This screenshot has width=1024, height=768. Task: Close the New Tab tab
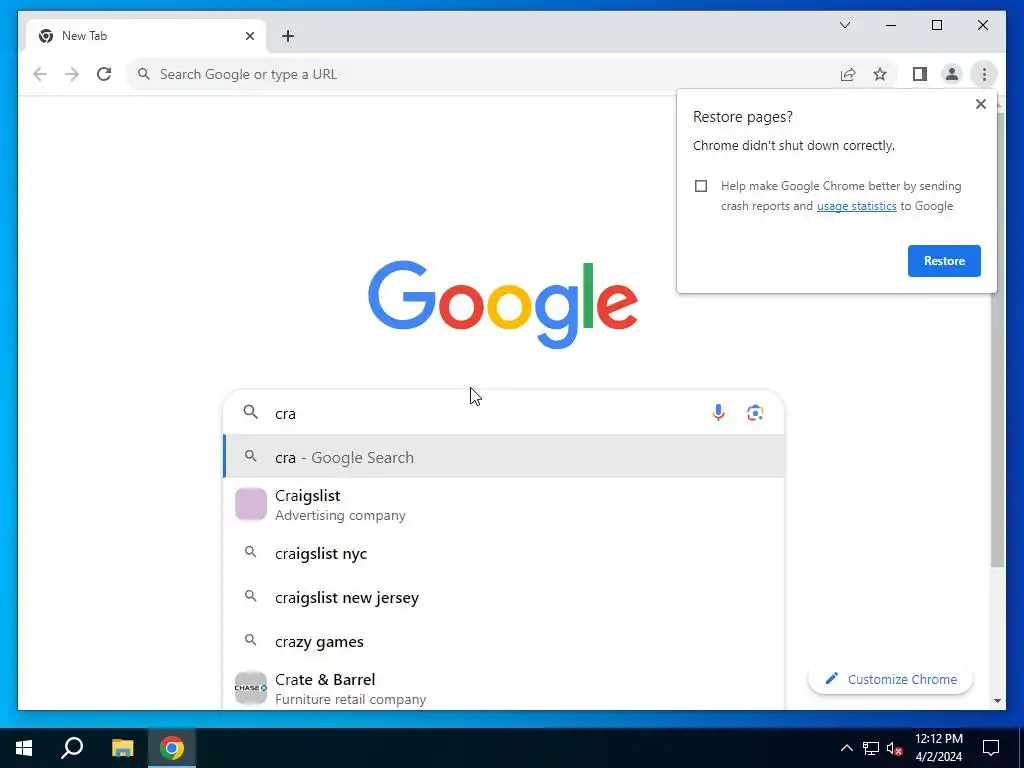point(249,36)
